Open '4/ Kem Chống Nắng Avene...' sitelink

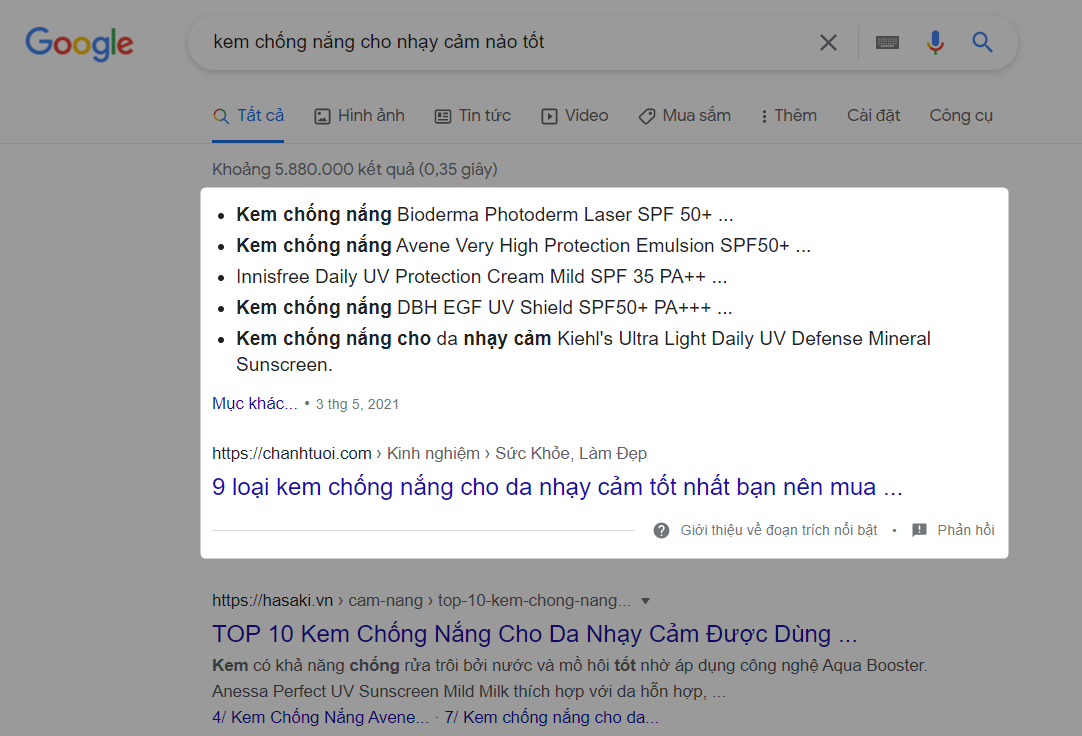[320, 717]
